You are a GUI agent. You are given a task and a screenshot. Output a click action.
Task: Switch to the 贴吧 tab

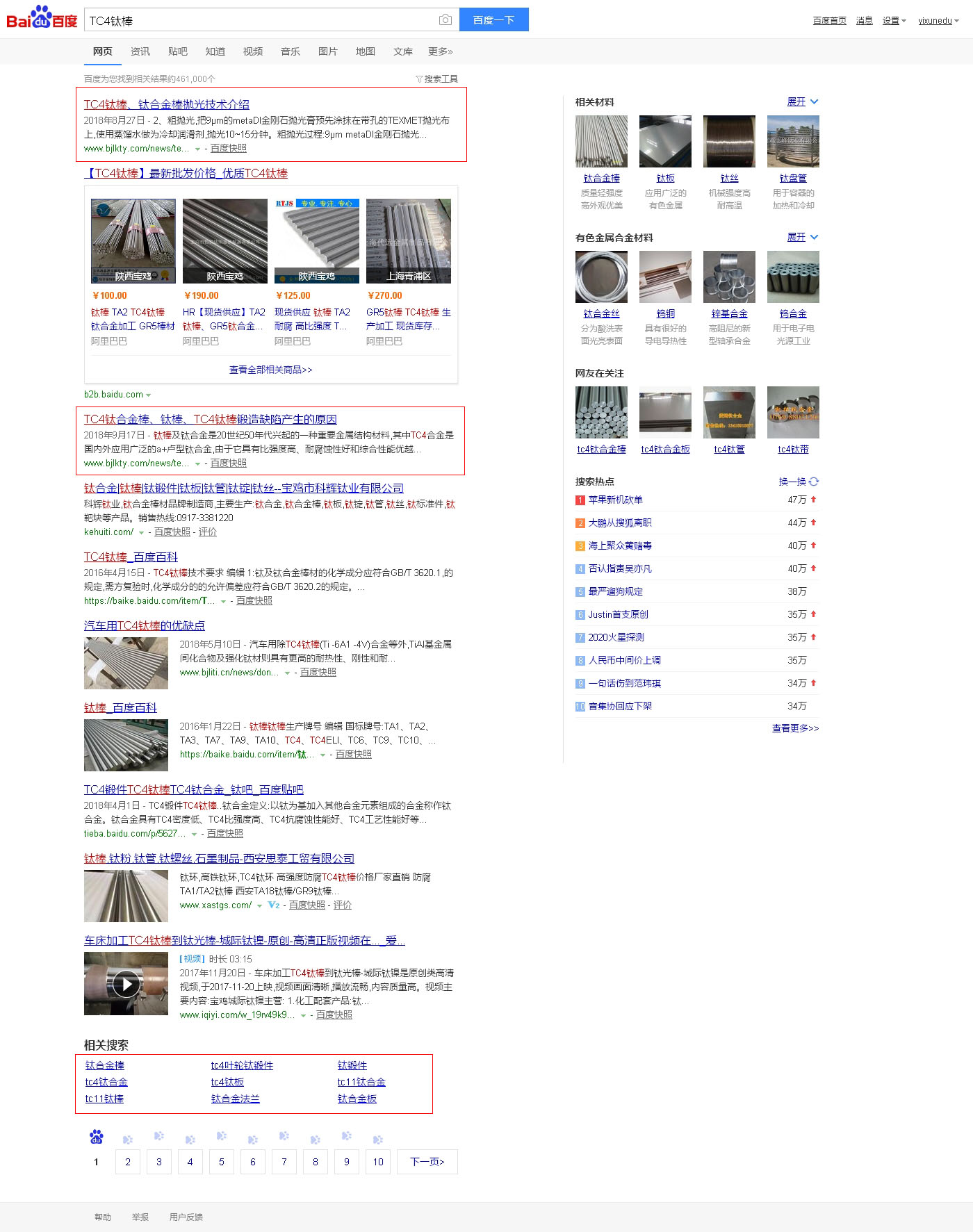[178, 51]
